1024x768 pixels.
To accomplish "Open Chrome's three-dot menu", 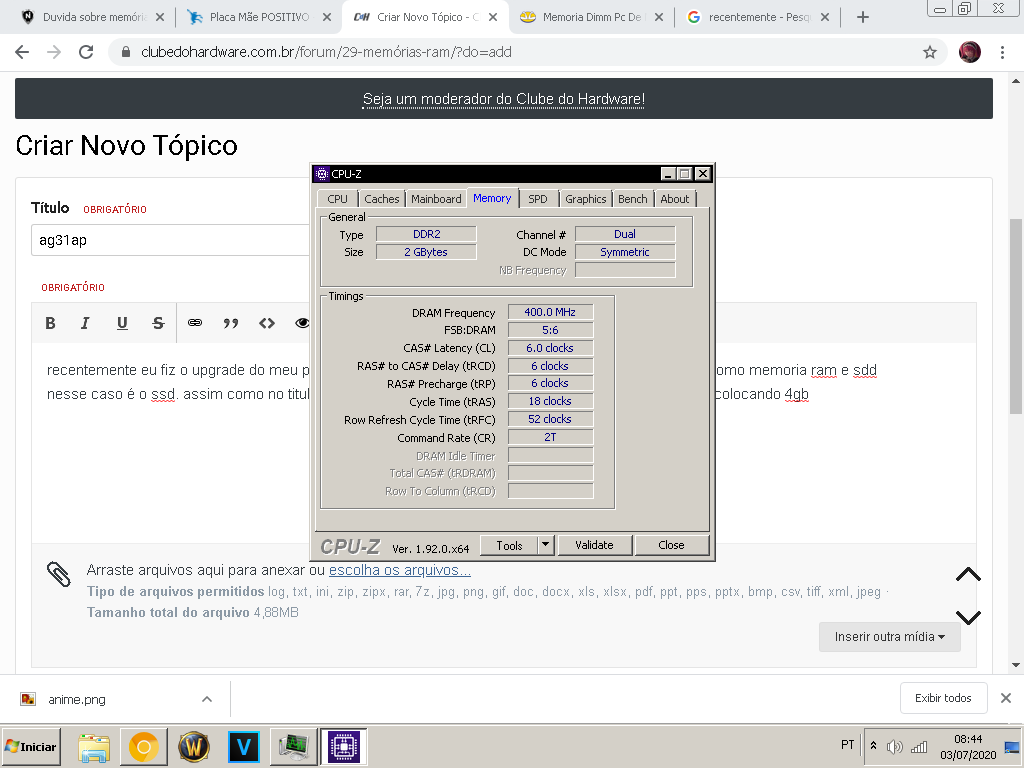I will 1002,52.
